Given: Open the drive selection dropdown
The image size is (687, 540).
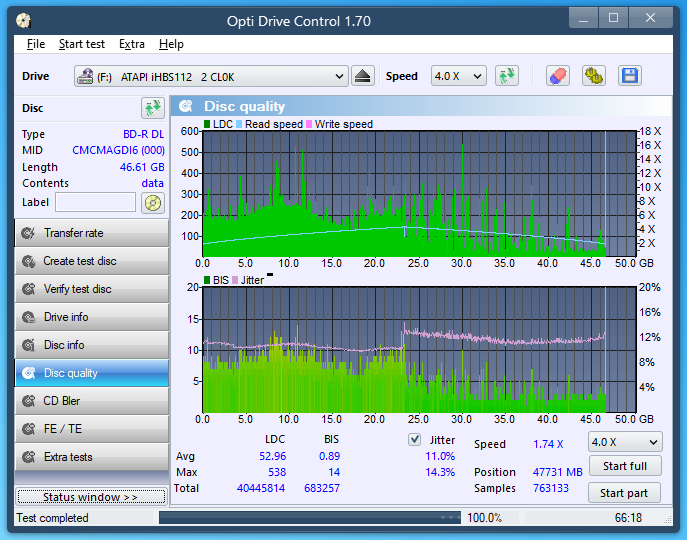Looking at the screenshot, I should tap(211, 76).
